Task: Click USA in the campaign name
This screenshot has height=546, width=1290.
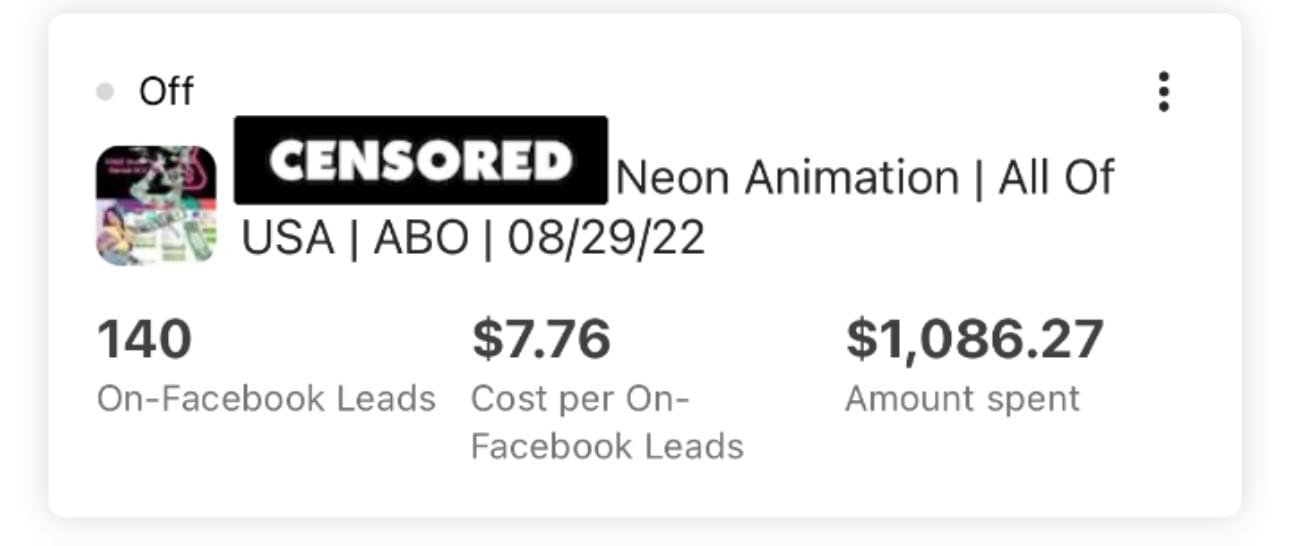Action: click(288, 239)
